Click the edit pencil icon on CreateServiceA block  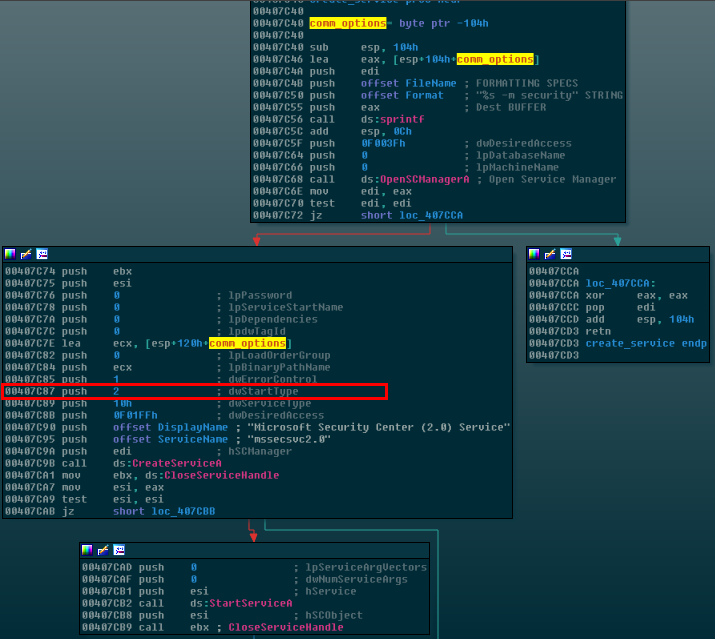click(x=26, y=254)
